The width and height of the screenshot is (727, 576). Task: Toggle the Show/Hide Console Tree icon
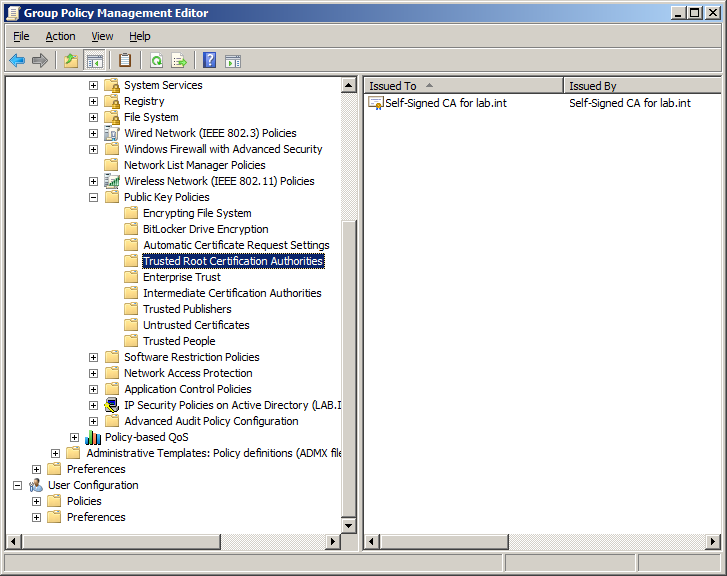coord(94,60)
